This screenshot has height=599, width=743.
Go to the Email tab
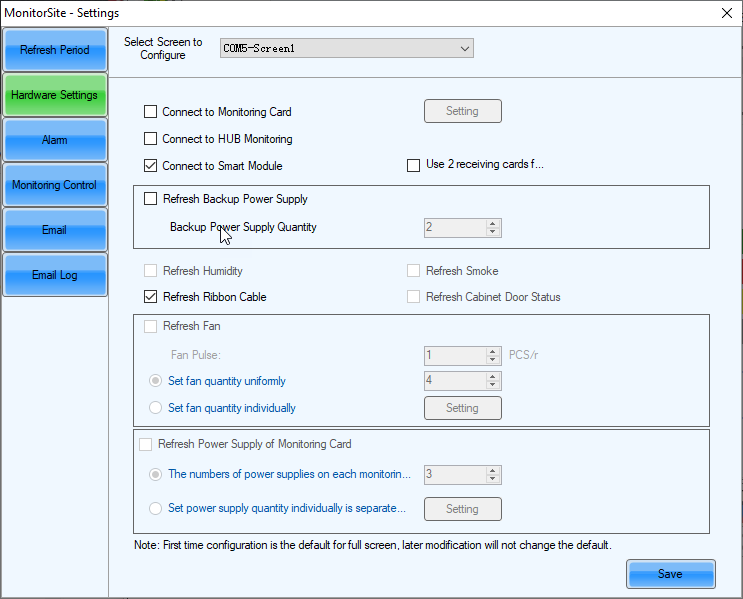tap(55, 230)
